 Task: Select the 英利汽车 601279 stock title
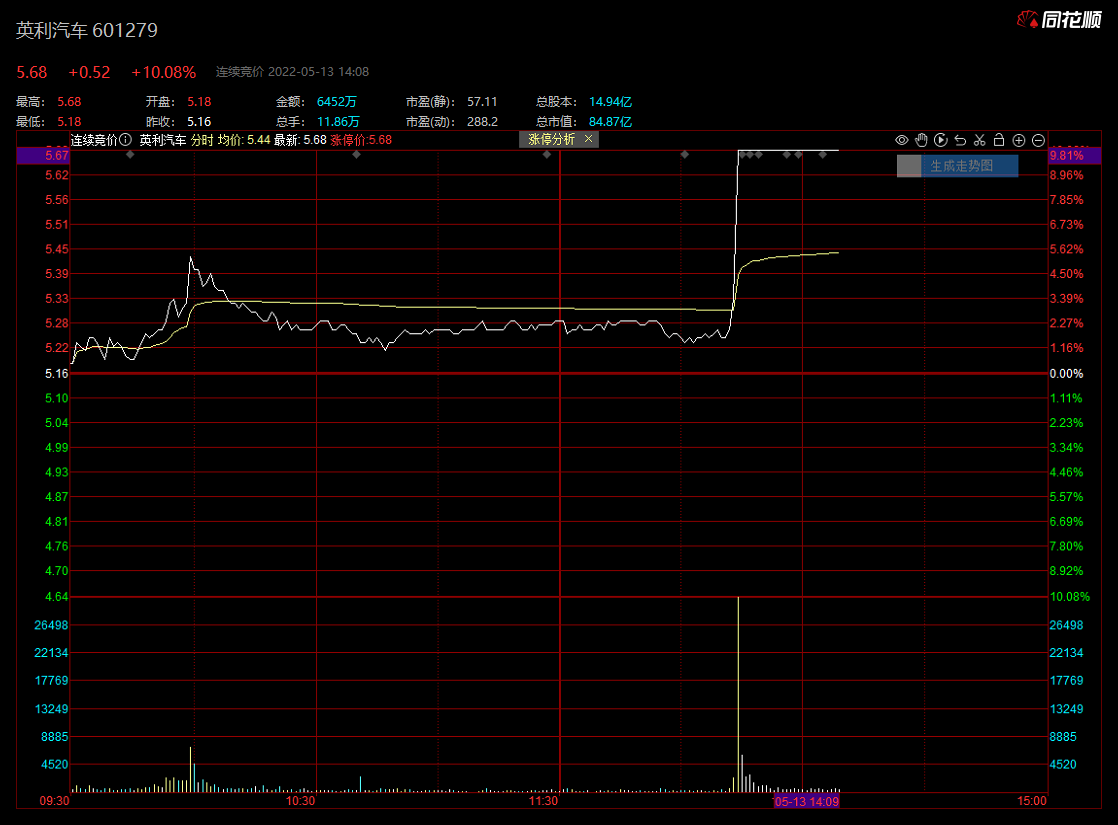point(87,30)
